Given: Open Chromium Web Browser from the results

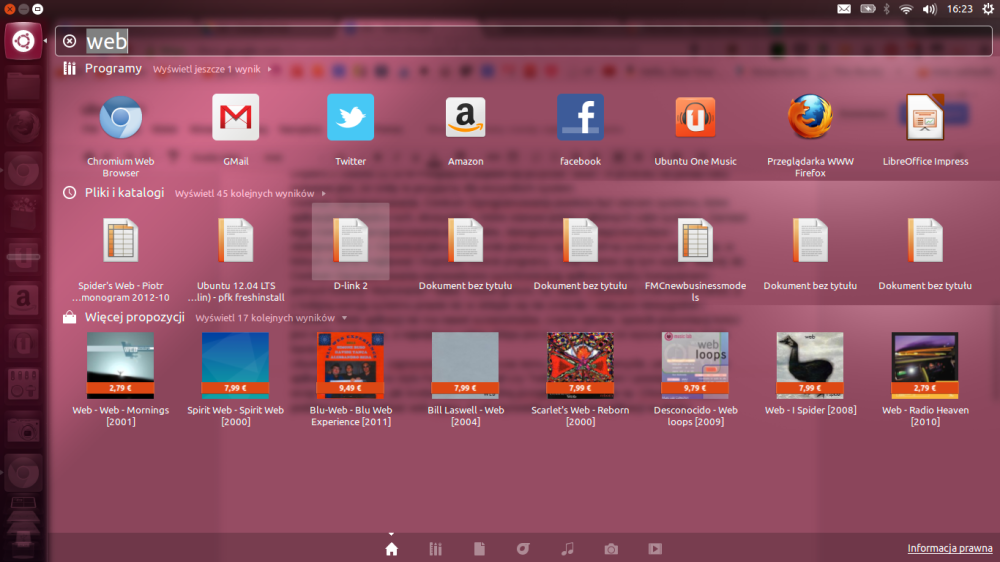Looking at the screenshot, I should coord(121,118).
